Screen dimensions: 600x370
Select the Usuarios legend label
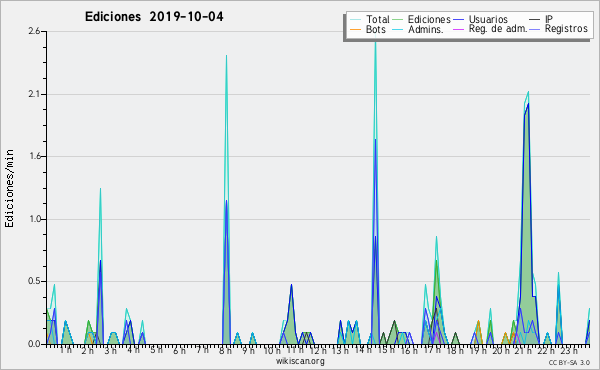pyautogui.click(x=488, y=19)
